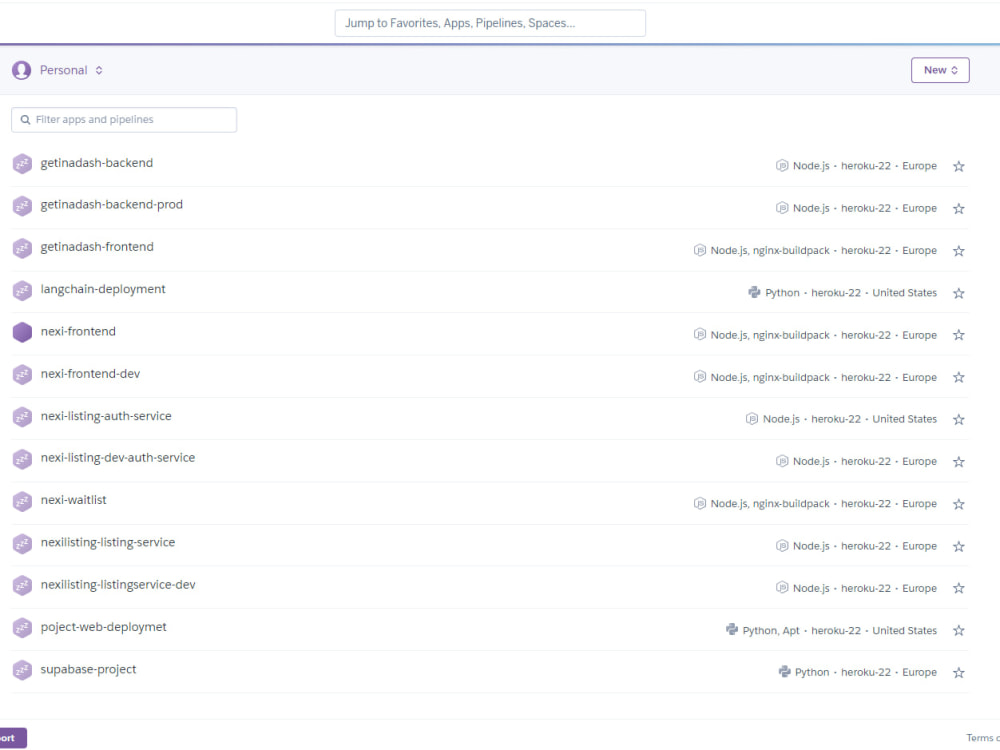The image size is (1000, 750).
Task: Click the nexi-listing-dev-auth-service app icon
Action: pyautogui.click(x=22, y=459)
